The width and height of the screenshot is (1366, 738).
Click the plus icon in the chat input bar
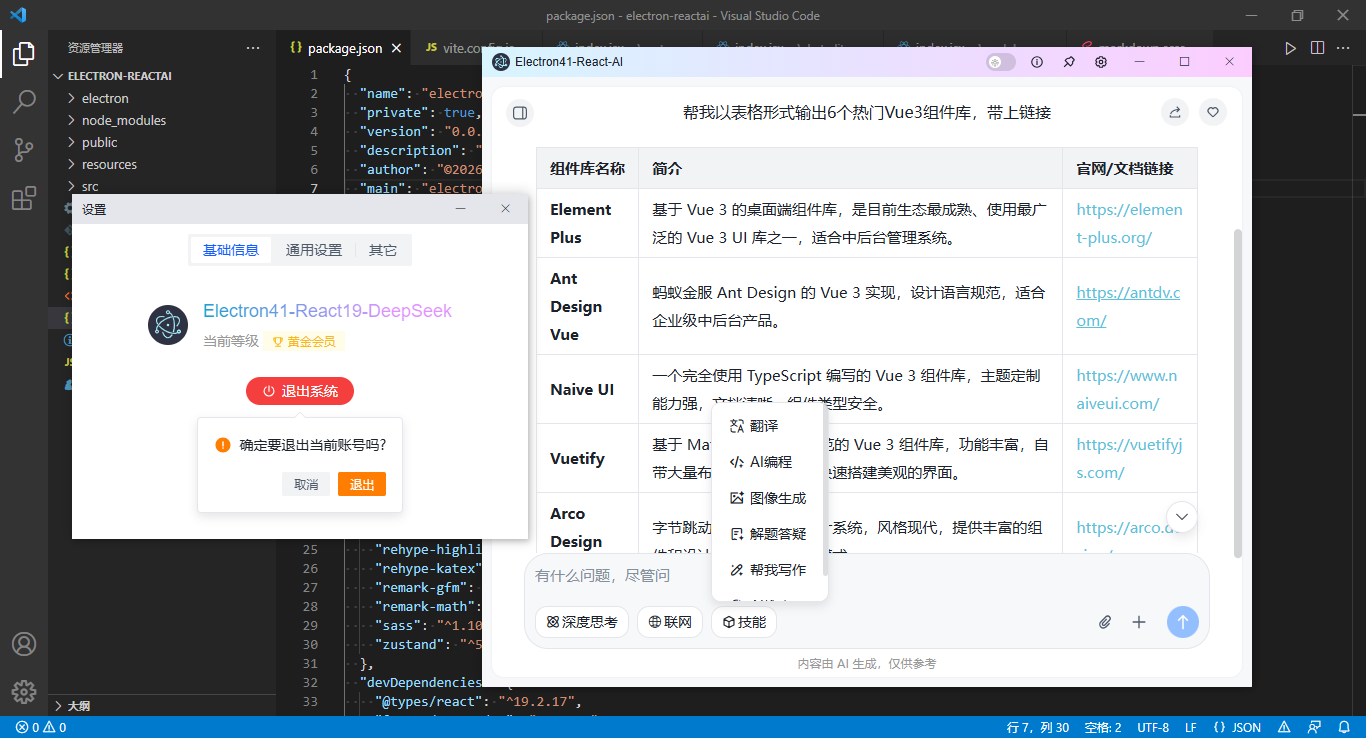[1138, 622]
